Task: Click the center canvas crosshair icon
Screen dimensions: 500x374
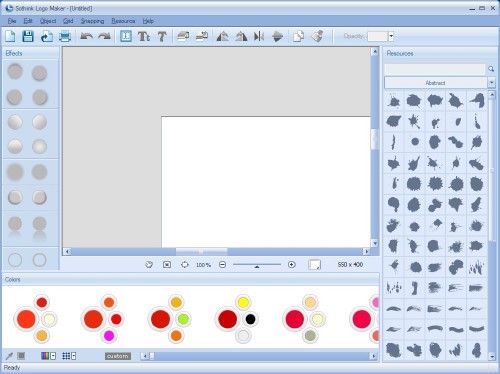Action: click(185, 265)
